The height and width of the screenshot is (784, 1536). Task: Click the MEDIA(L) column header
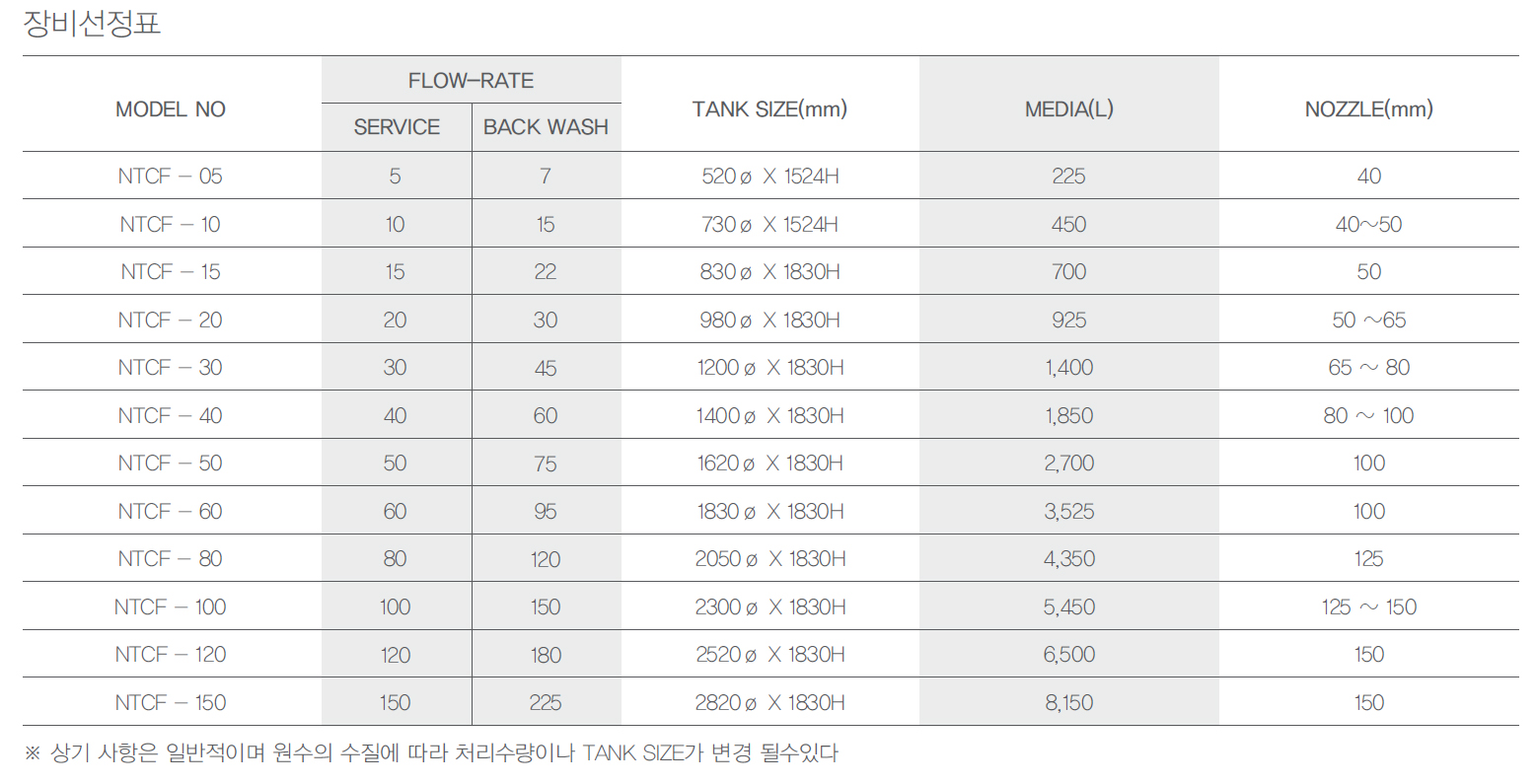point(1068,109)
